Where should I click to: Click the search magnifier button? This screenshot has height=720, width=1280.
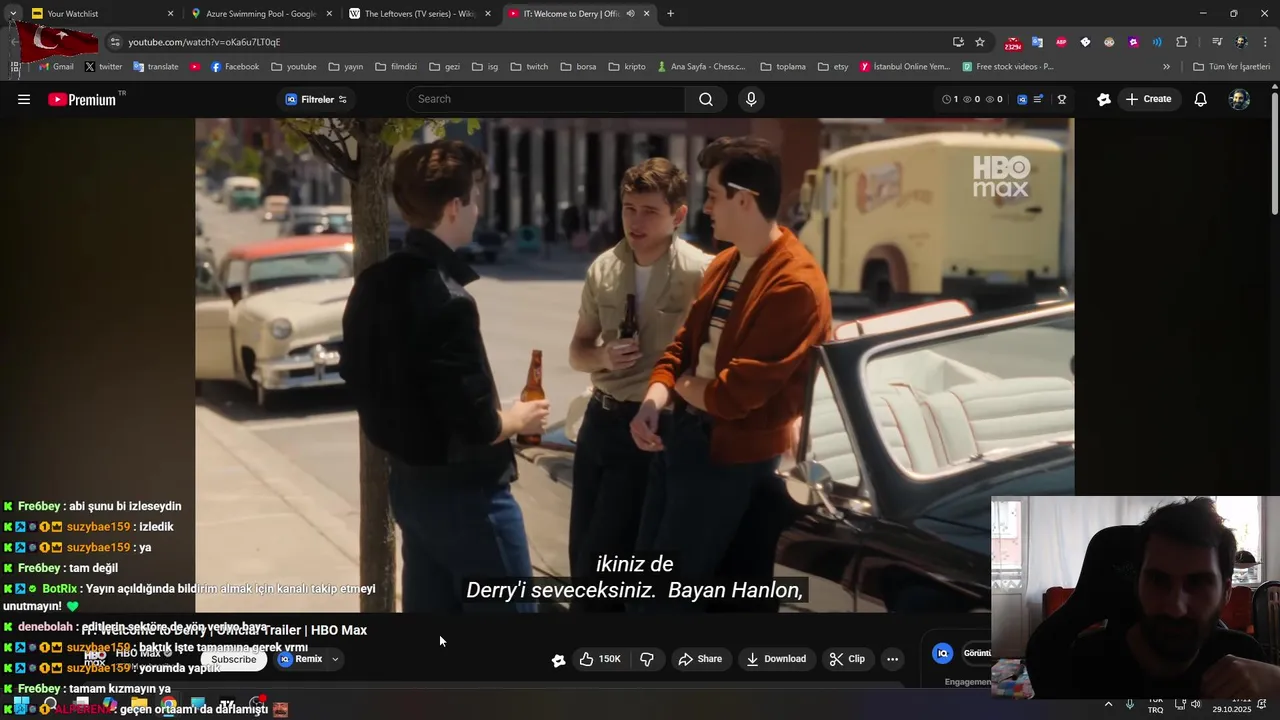(706, 99)
